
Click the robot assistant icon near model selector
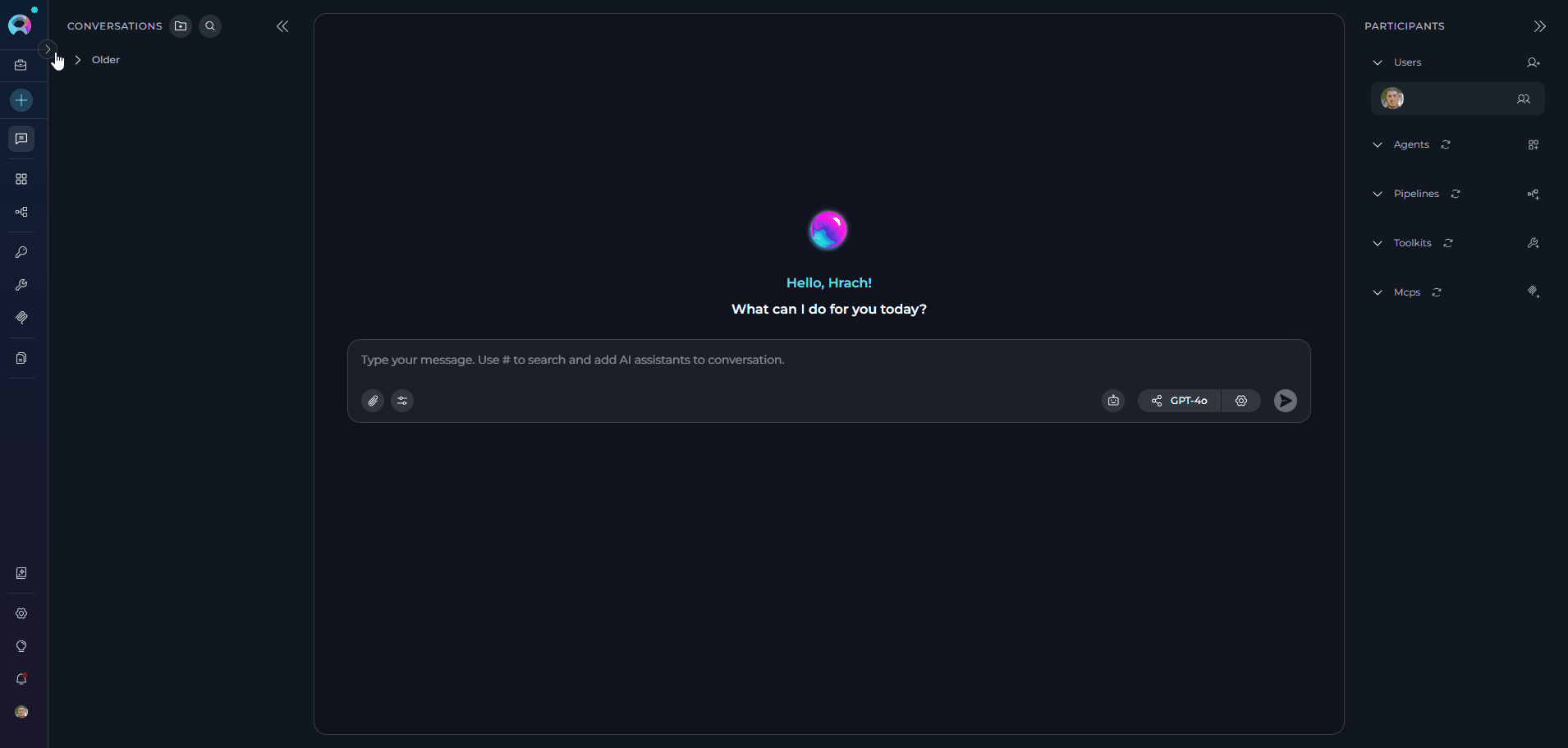click(x=1112, y=401)
